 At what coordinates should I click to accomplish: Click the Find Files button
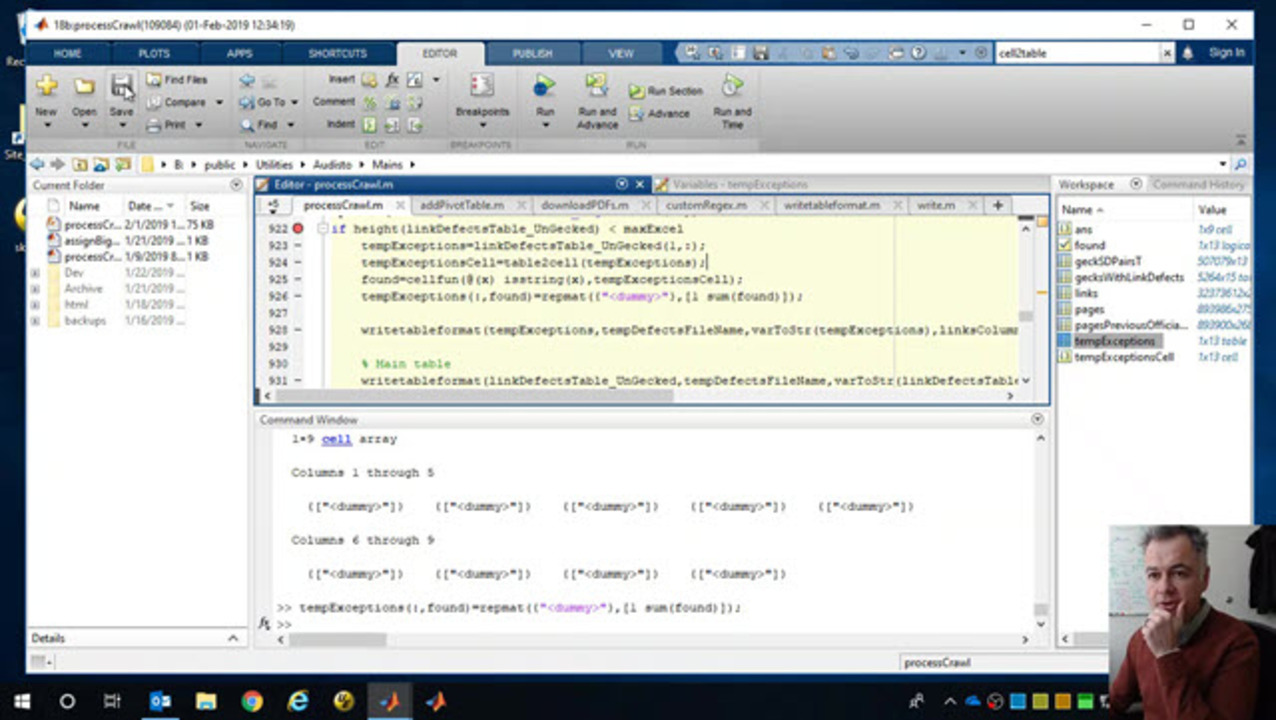pyautogui.click(x=177, y=80)
